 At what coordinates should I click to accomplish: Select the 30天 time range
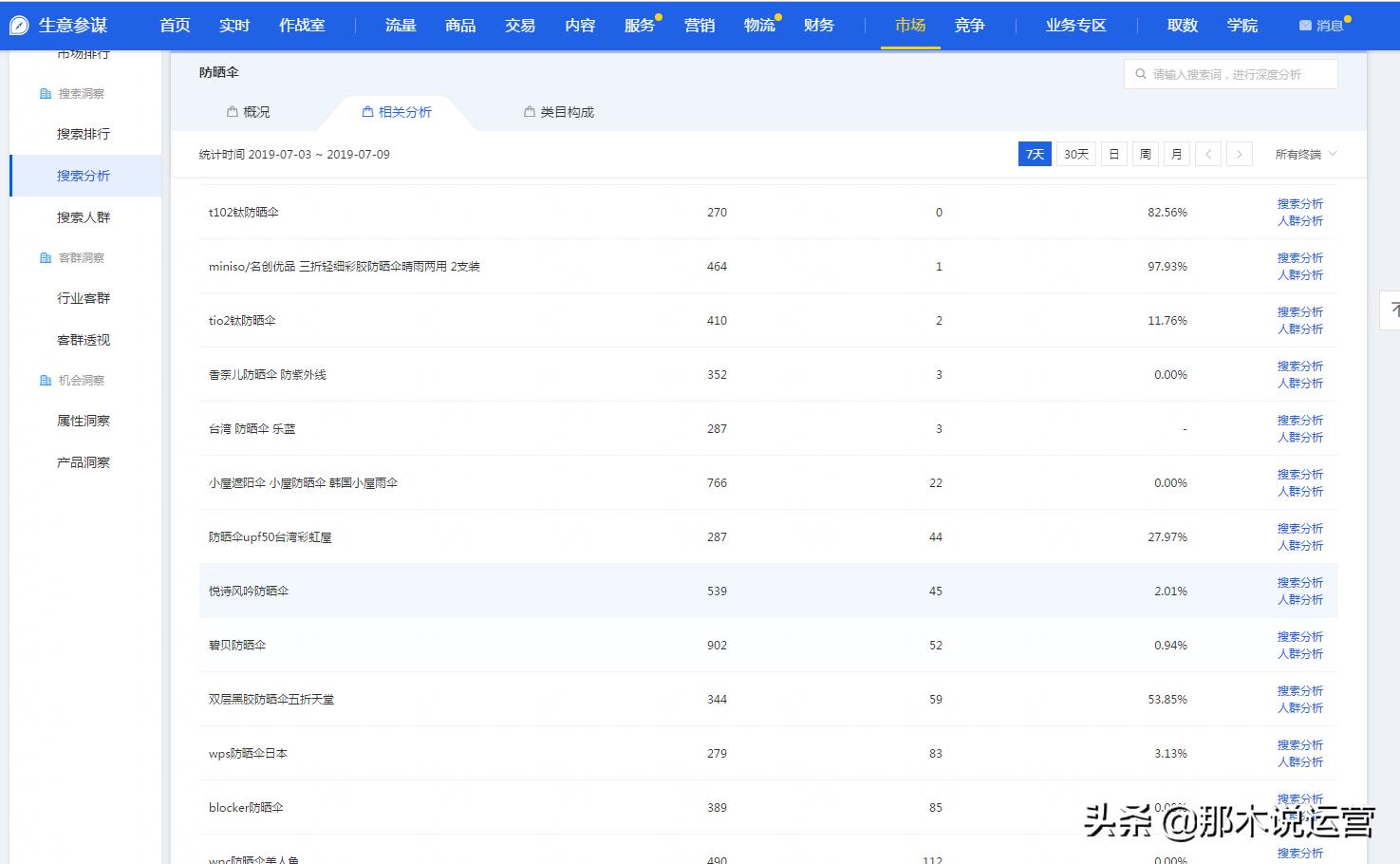(x=1075, y=153)
